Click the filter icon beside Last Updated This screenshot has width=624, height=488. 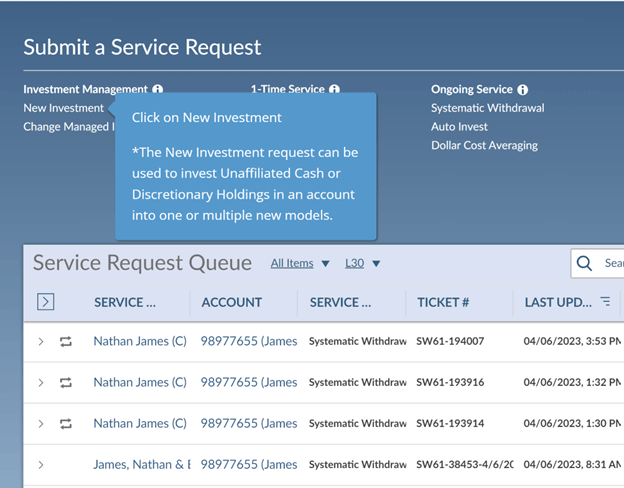(x=605, y=302)
